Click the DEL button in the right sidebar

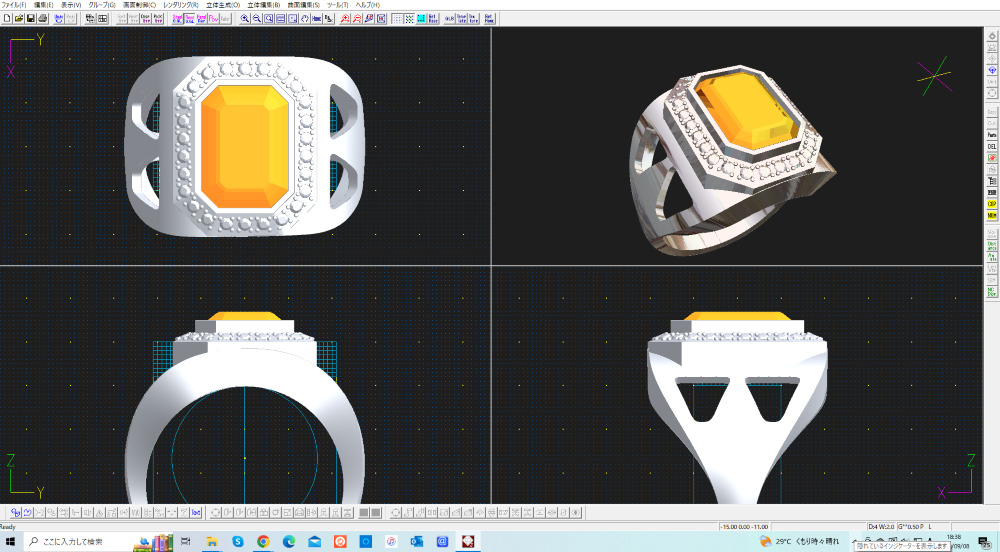(992, 146)
